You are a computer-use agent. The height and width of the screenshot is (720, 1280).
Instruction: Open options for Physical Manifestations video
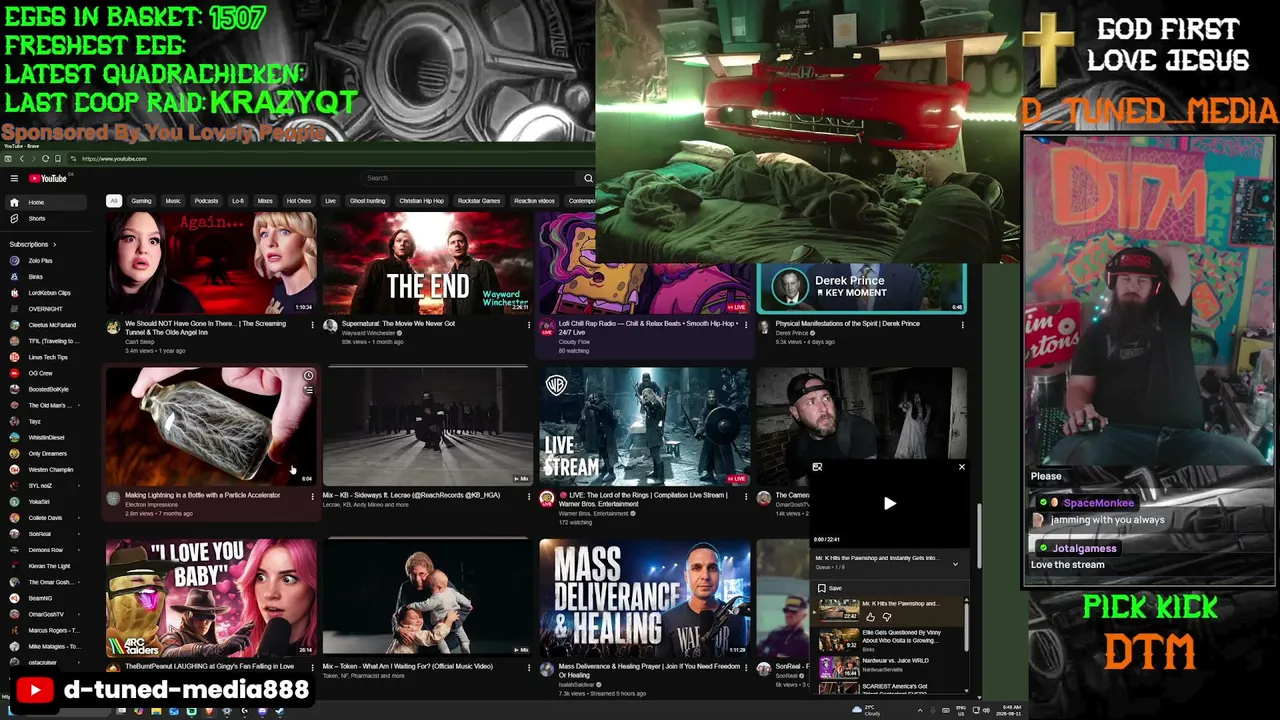(x=962, y=325)
